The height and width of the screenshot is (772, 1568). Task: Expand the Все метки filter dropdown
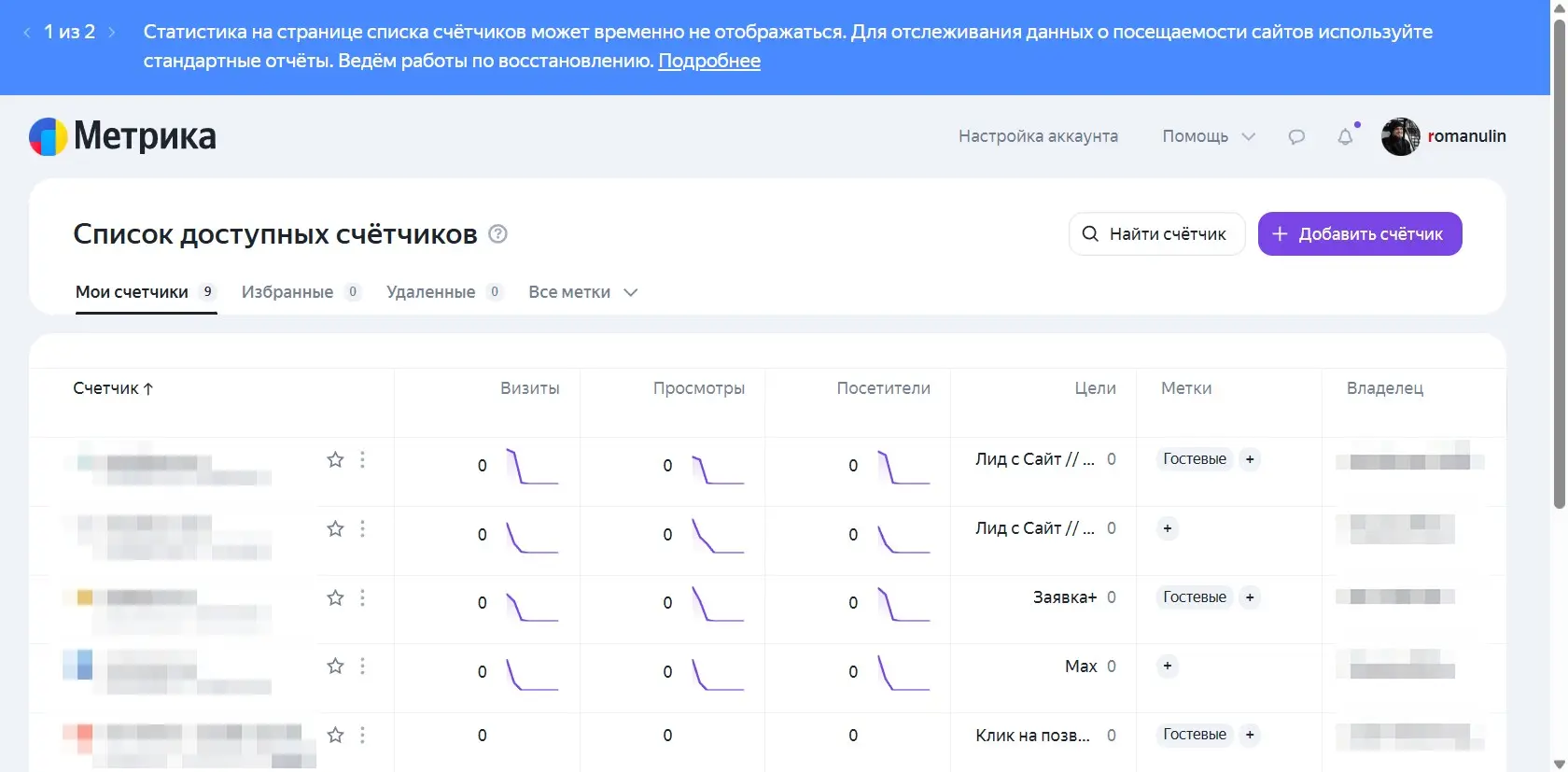(583, 292)
